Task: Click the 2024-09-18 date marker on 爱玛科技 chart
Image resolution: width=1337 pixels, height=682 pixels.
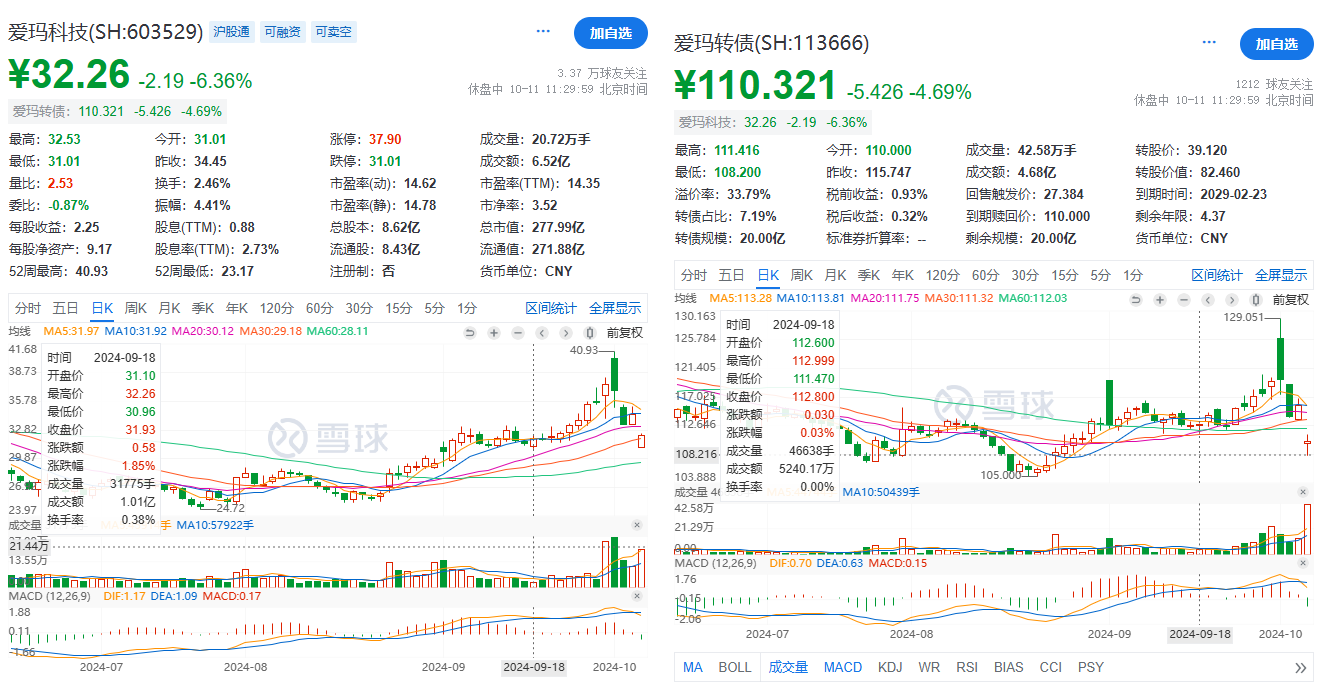Action: (532, 667)
